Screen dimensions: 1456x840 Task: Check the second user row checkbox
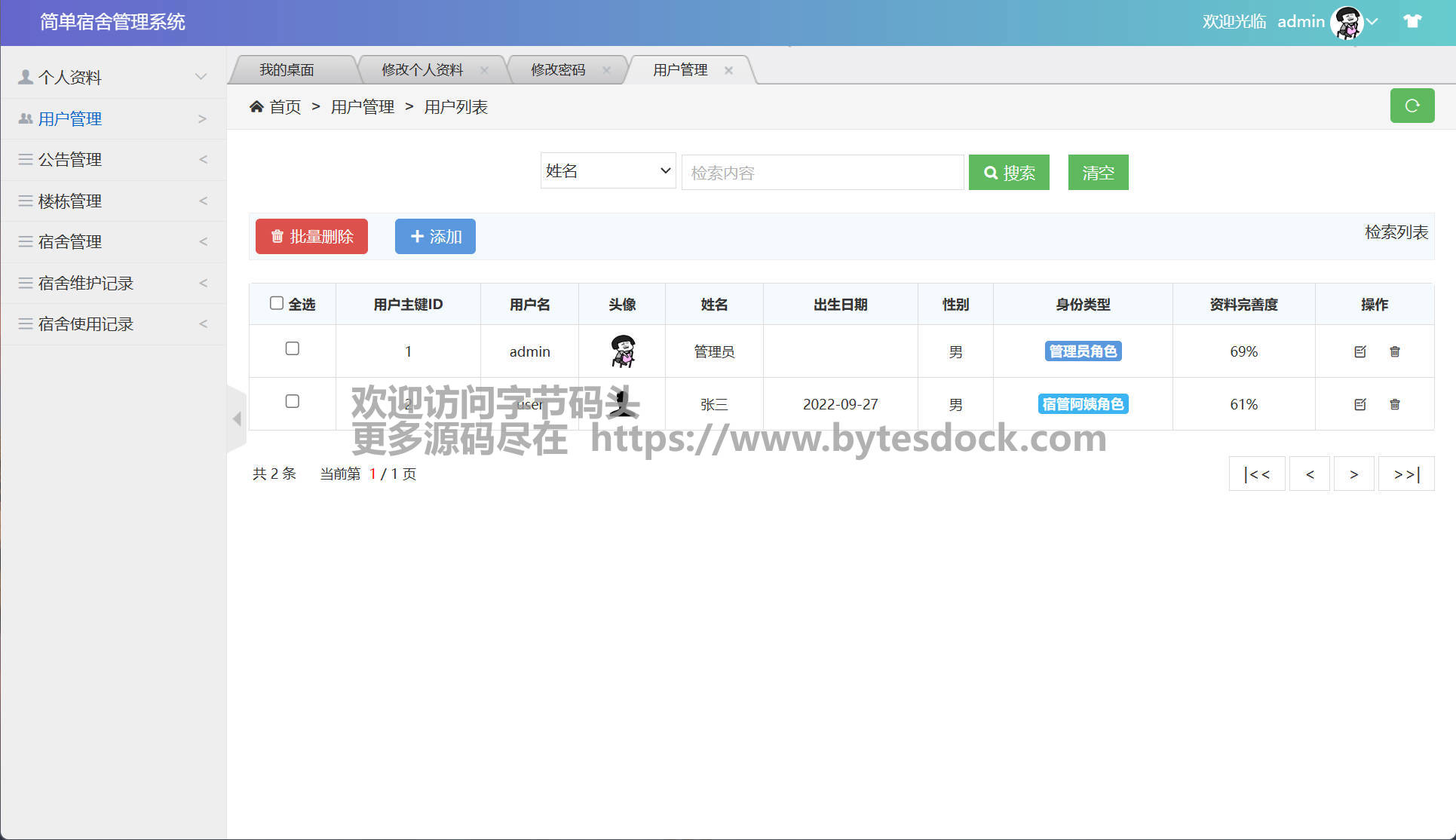[x=293, y=401]
